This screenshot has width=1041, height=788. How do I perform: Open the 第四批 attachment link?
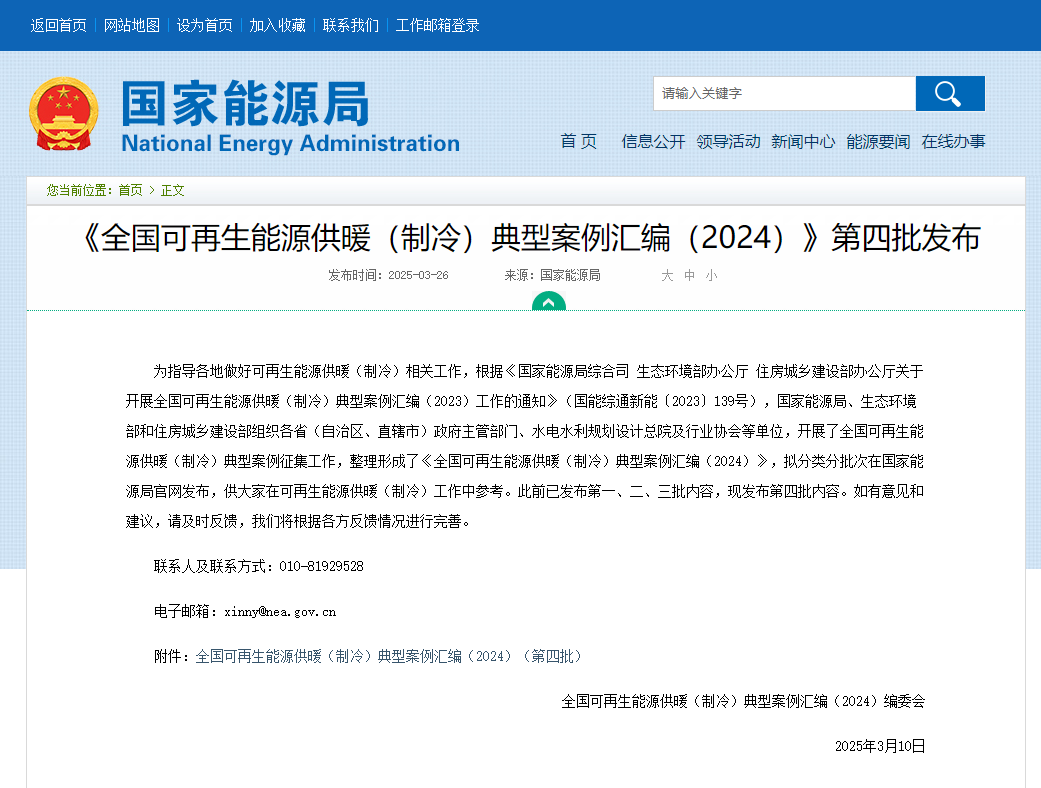[389, 657]
